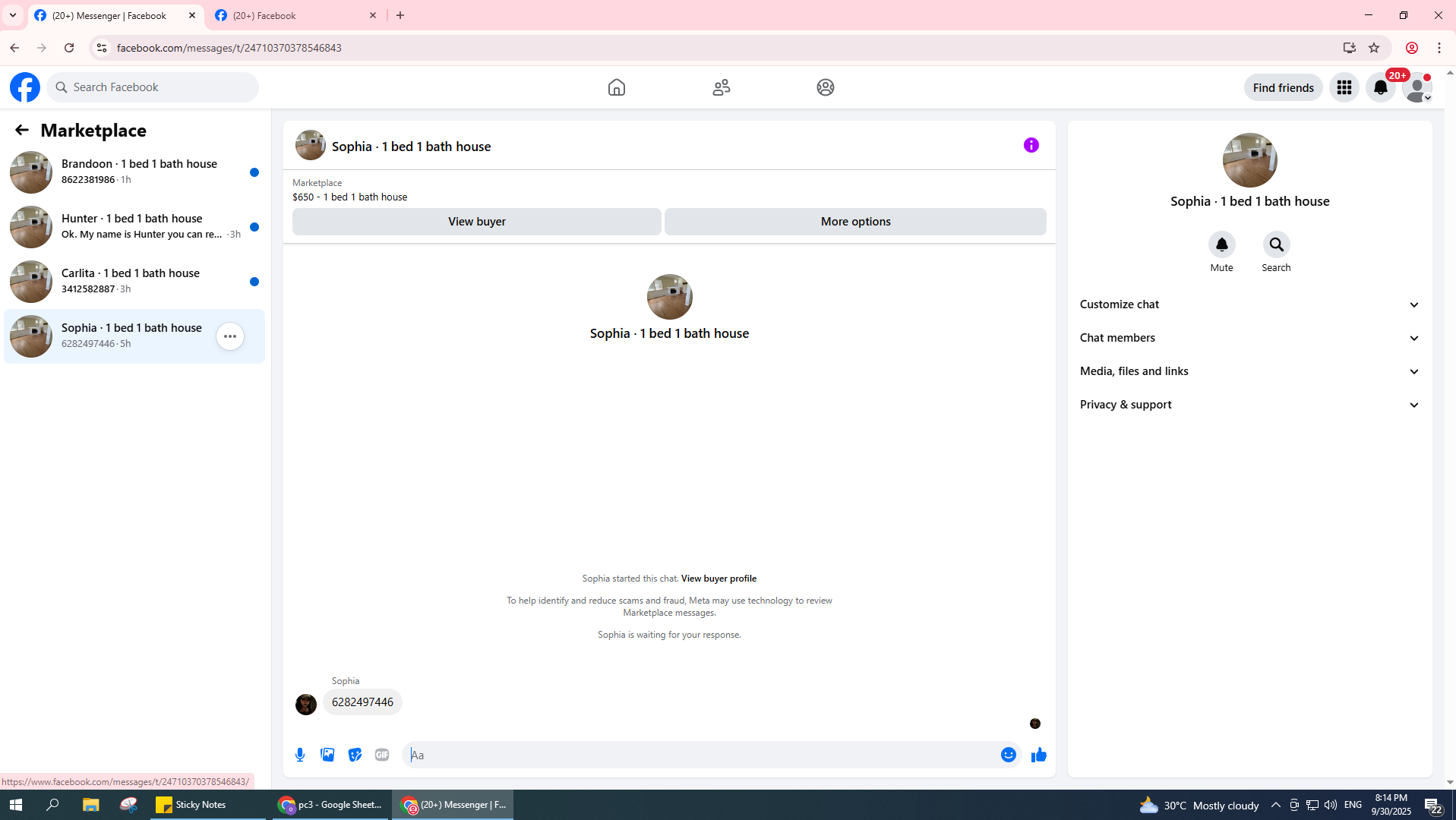Bookmark this page with the star
This screenshot has width=1456, height=820.
[1374, 48]
